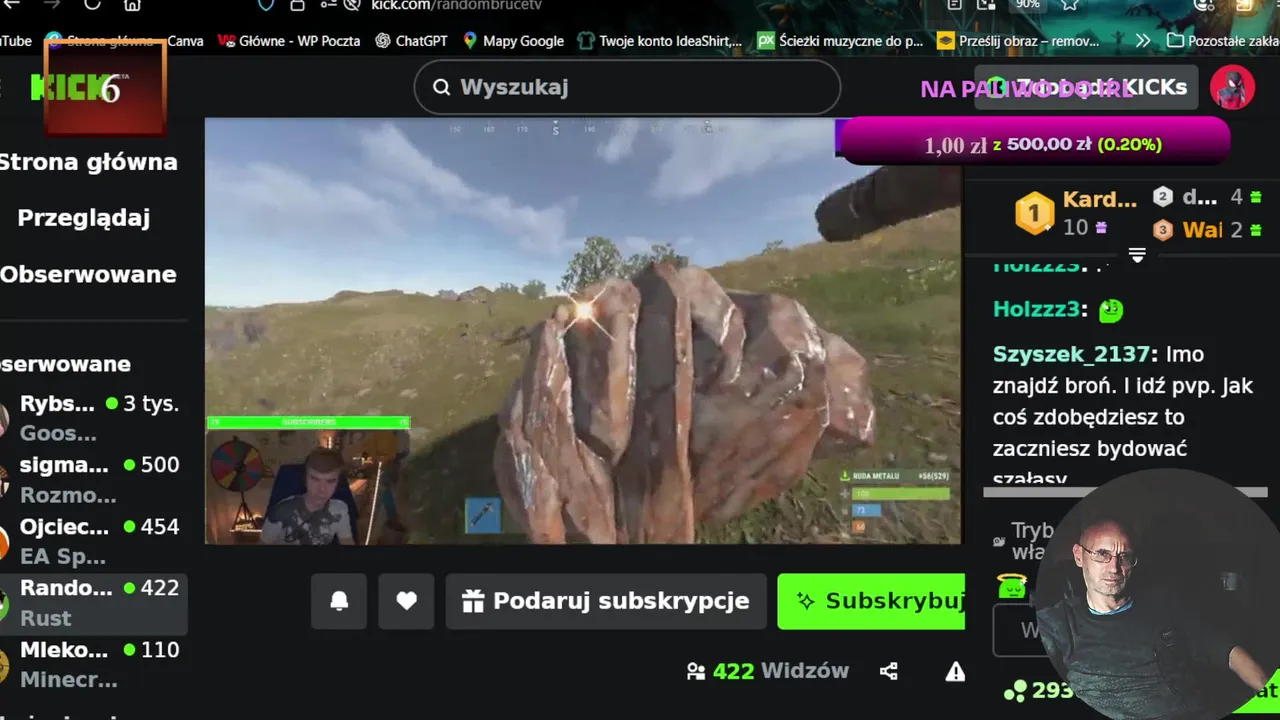Click the green emote in Holzzz3's message
Screen dimensions: 1280x720
(1111, 310)
